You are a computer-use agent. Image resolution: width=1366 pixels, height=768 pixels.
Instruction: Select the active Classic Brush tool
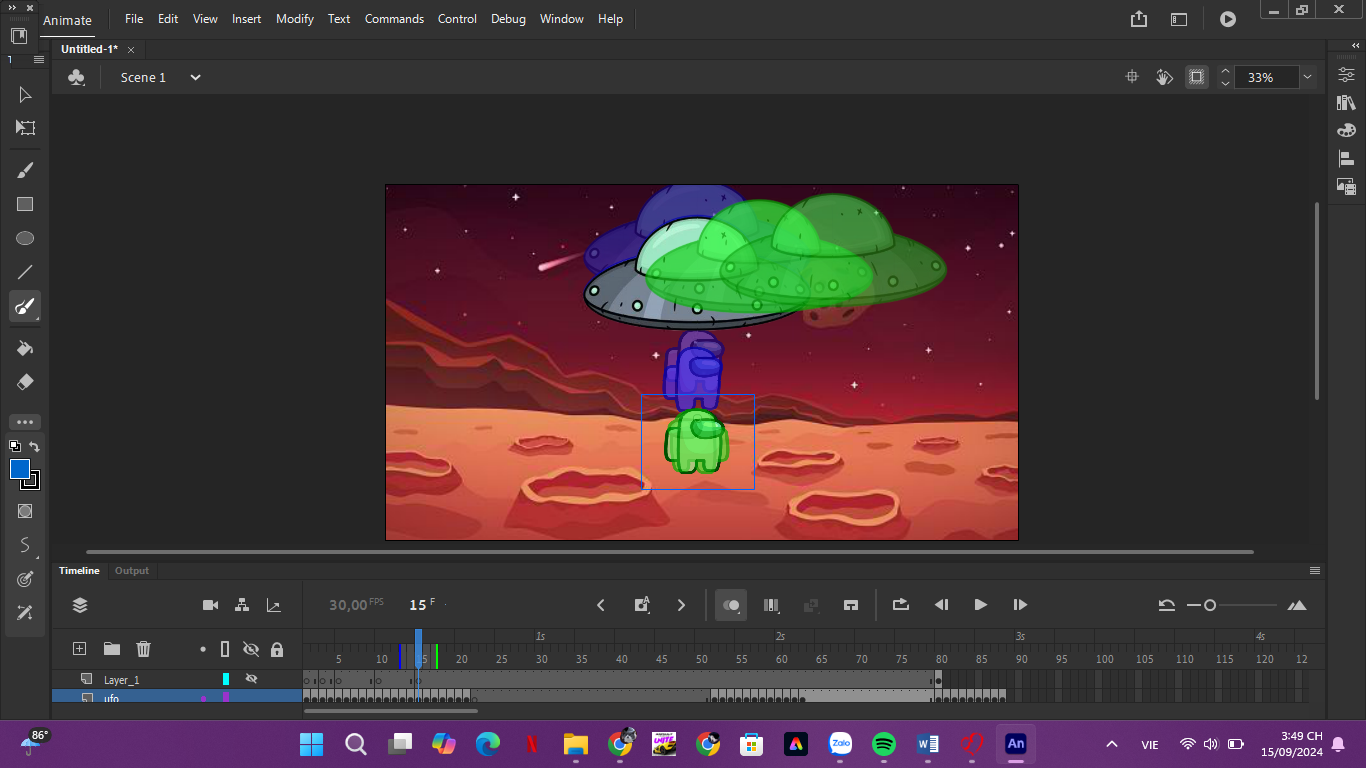click(25, 306)
